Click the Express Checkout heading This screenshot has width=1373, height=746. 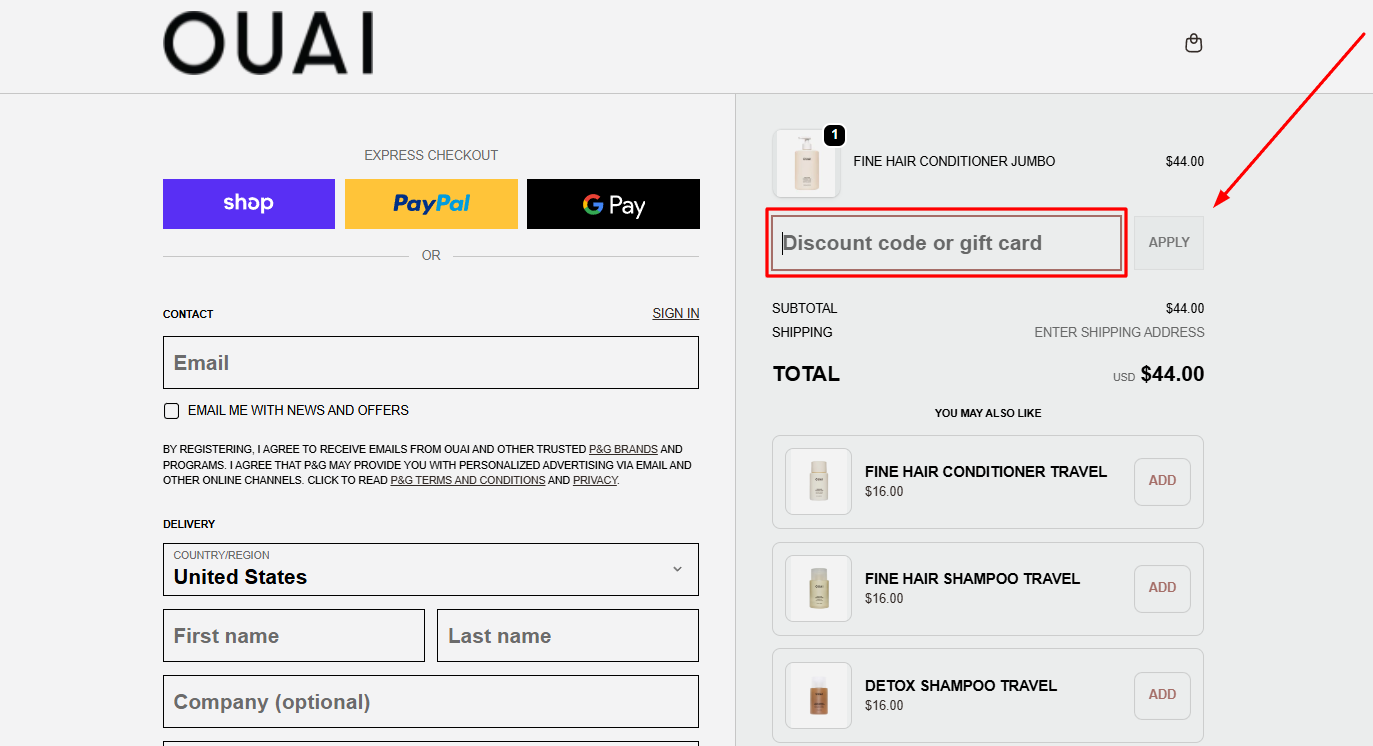pyautogui.click(x=431, y=155)
